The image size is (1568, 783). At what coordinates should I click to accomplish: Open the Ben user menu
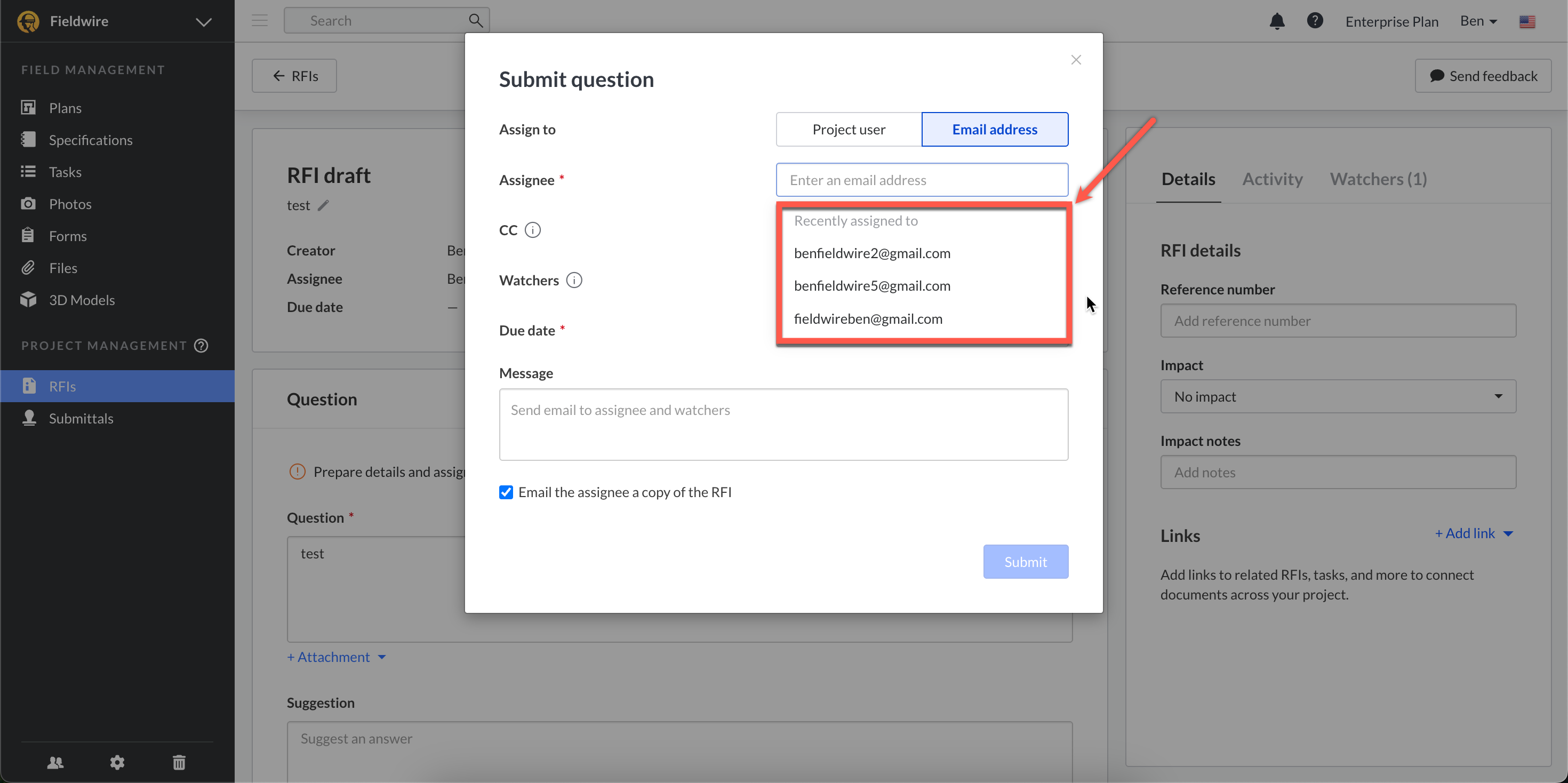pyautogui.click(x=1478, y=21)
